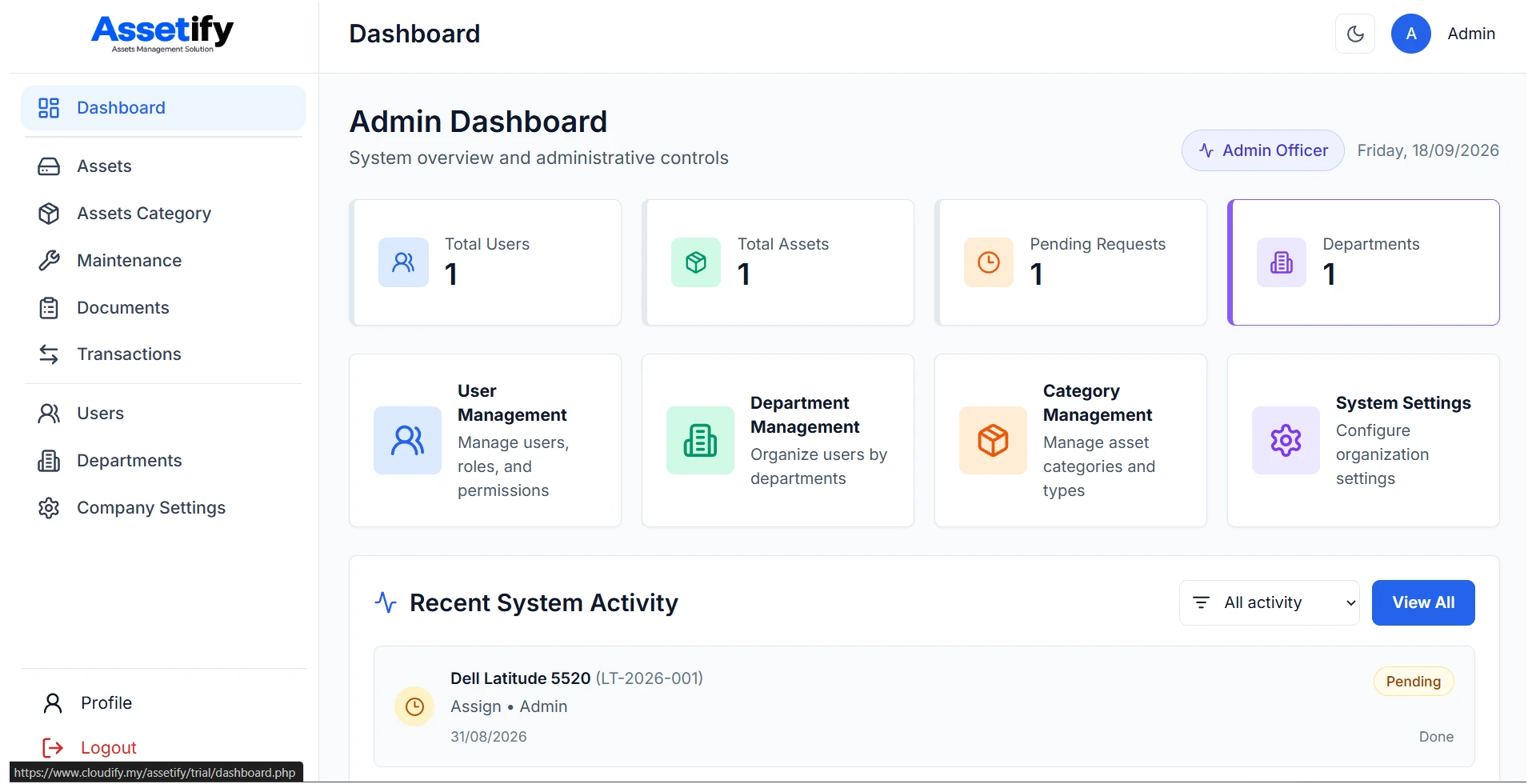Image resolution: width=1536 pixels, height=784 pixels.
Task: Click the Users icon in the sidebar
Action: pyautogui.click(x=49, y=414)
